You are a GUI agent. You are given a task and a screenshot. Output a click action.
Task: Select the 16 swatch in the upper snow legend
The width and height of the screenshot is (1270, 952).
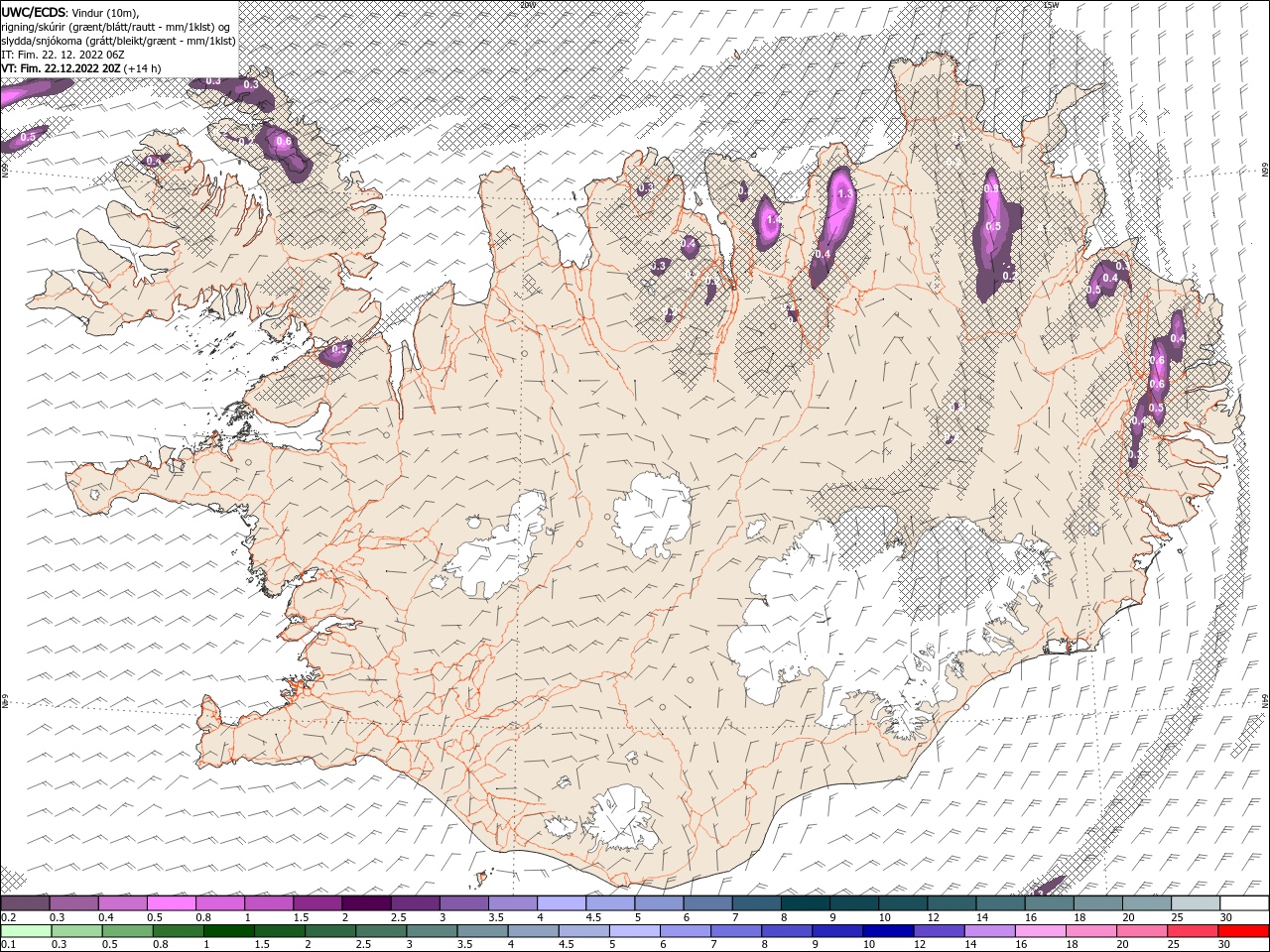[x=1050, y=903]
